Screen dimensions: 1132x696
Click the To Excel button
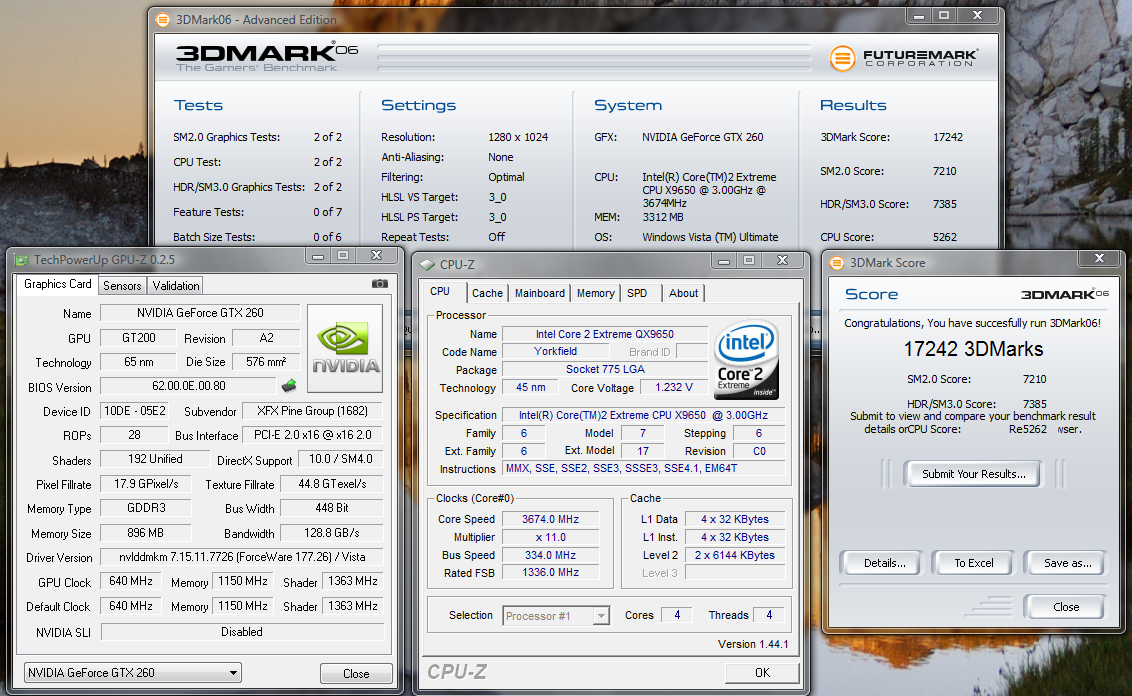pos(973,563)
